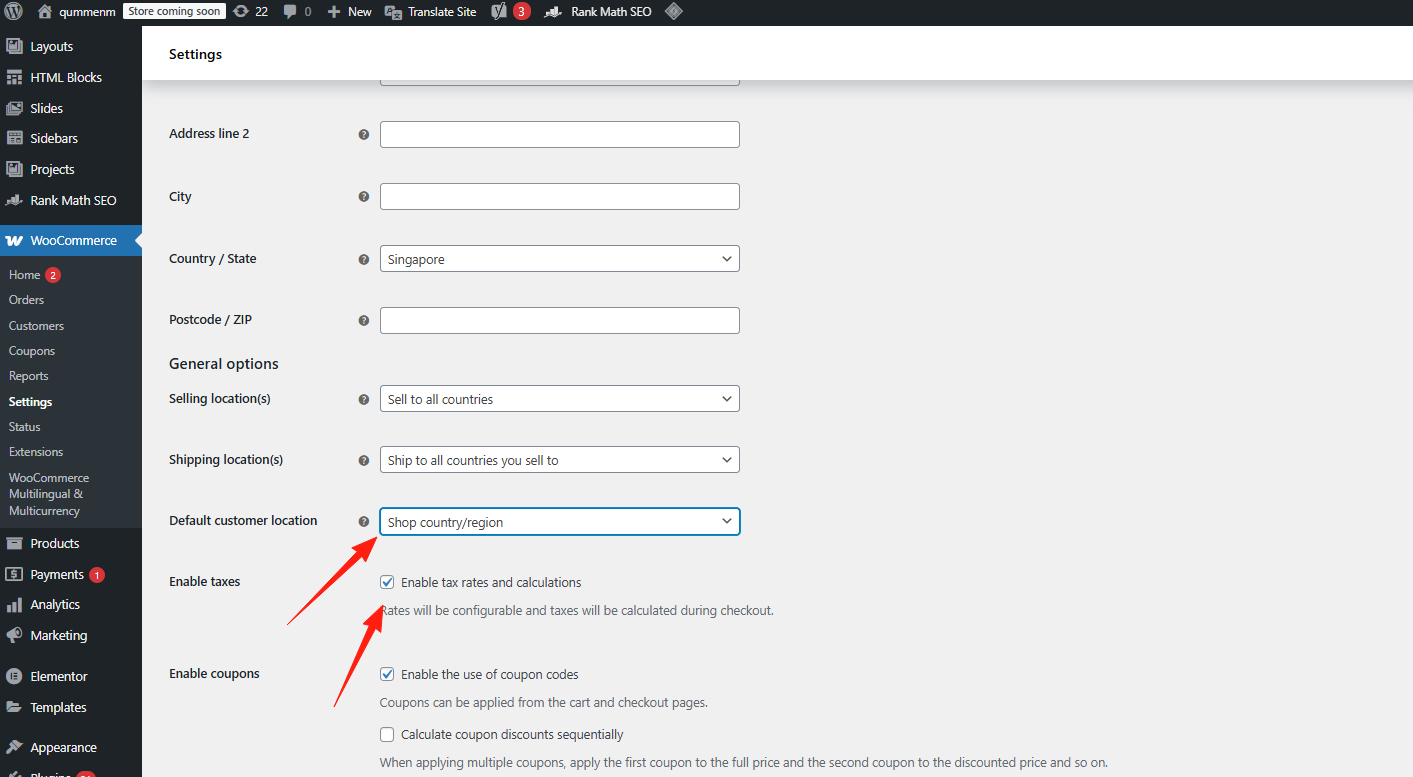Screen dimensions: 1413x777
Task: Uncheck Enable the use of coupon codes
Action: click(387, 674)
